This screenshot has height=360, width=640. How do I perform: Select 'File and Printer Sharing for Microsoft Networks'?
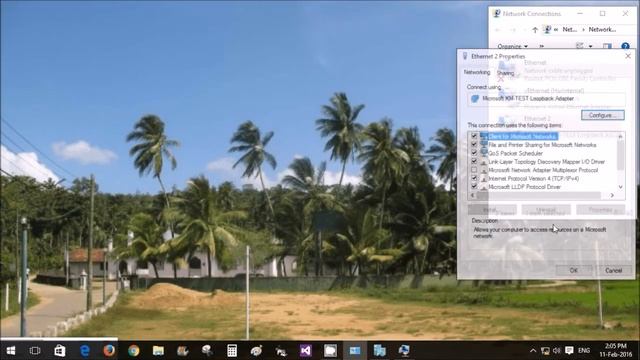point(542,145)
